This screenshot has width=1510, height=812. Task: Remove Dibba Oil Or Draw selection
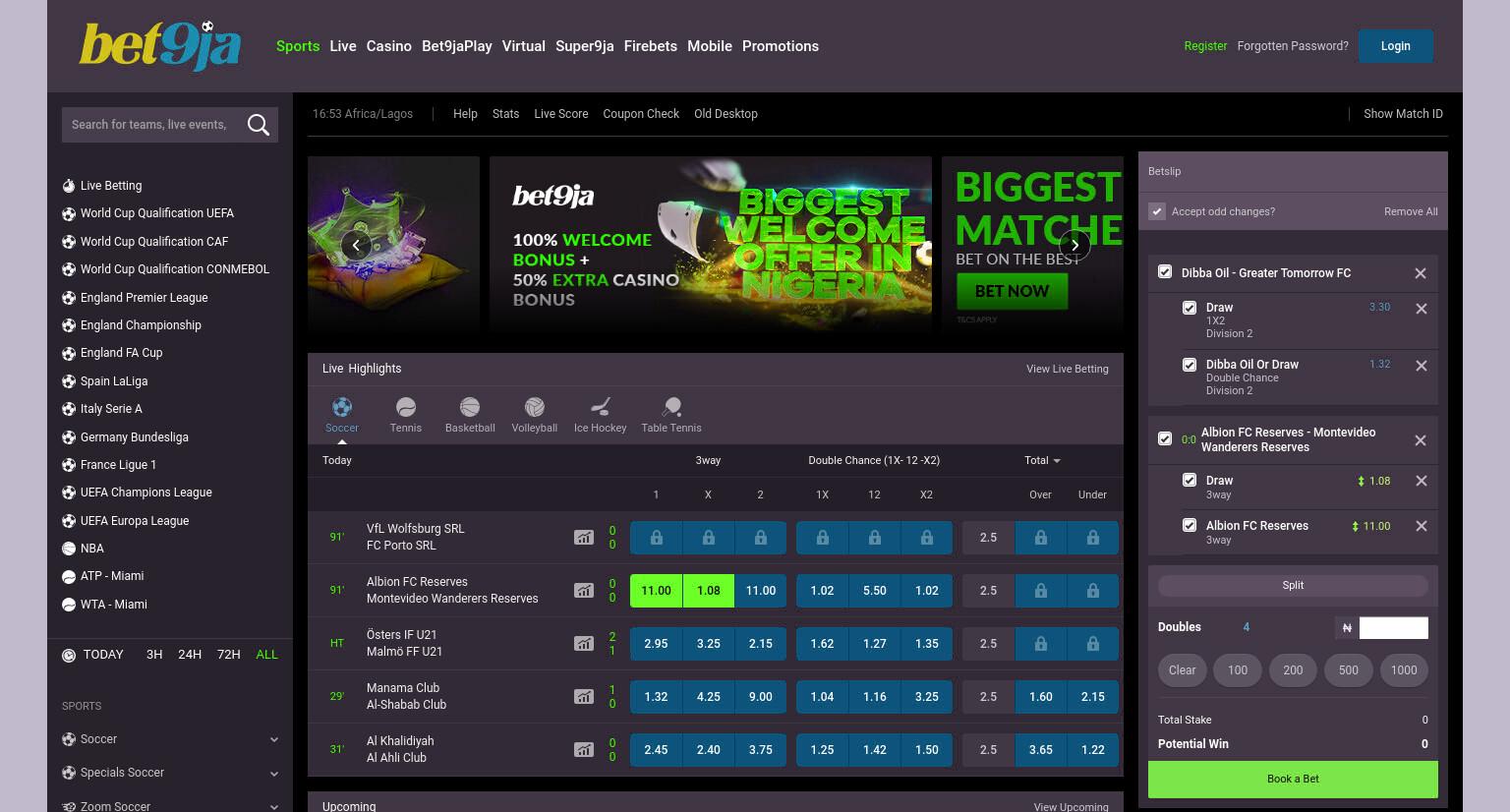click(x=1422, y=366)
